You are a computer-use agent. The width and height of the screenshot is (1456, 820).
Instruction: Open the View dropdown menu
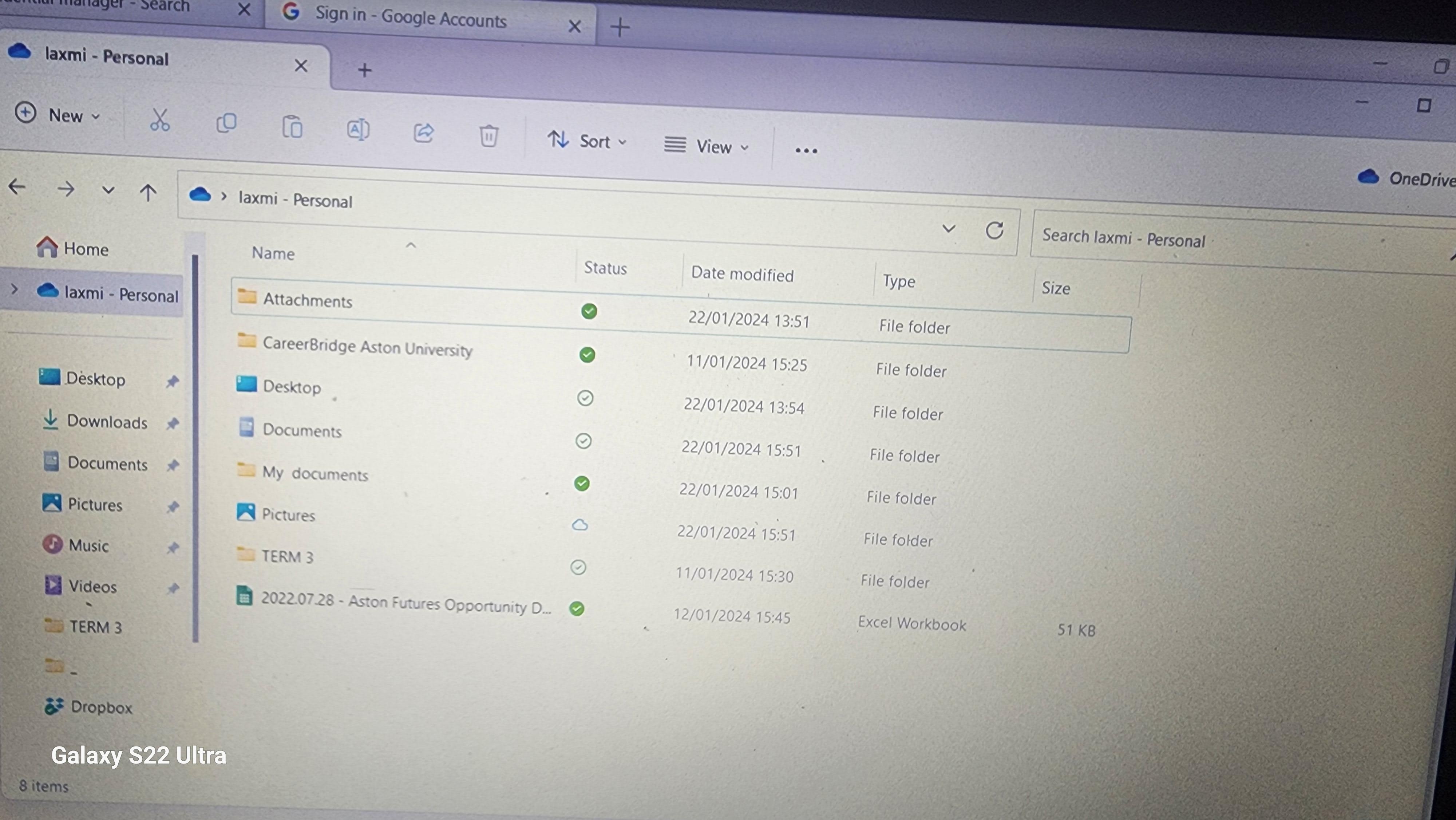707,146
